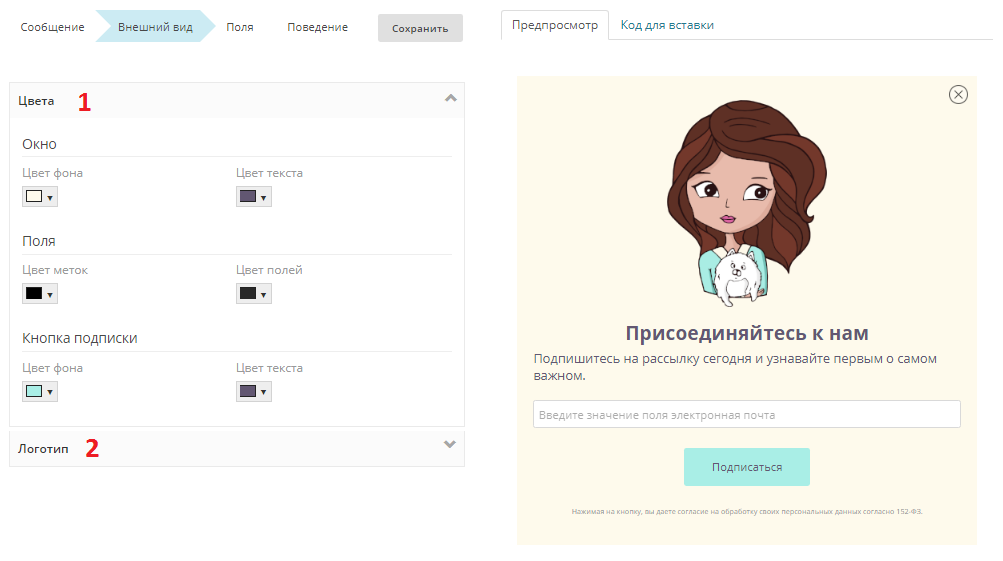The image size is (1003, 561).
Task: Expand the Логотип section chevron
Action: click(450, 446)
